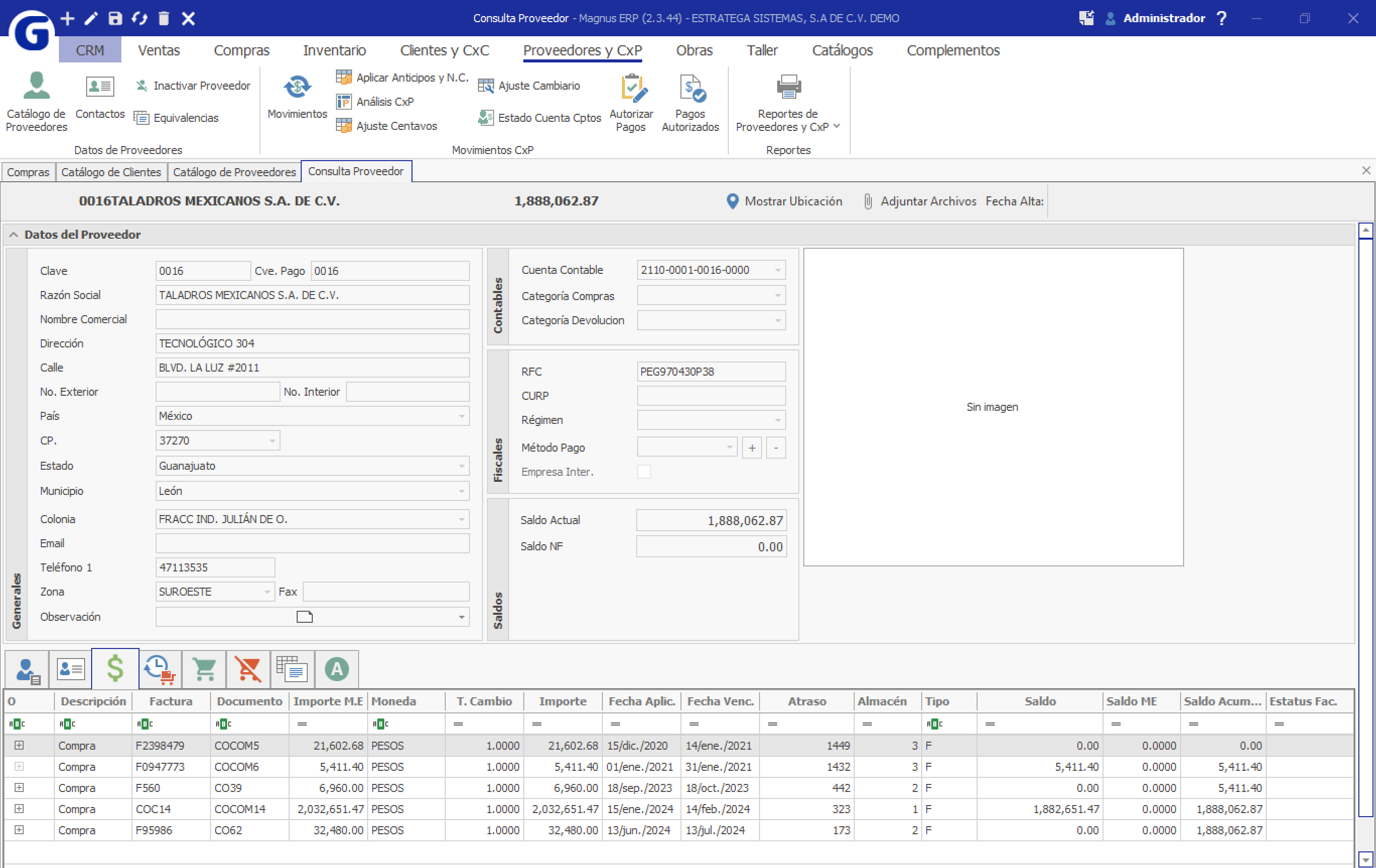
Task: Click the plus button beside Método Pago
Action: coord(752,448)
